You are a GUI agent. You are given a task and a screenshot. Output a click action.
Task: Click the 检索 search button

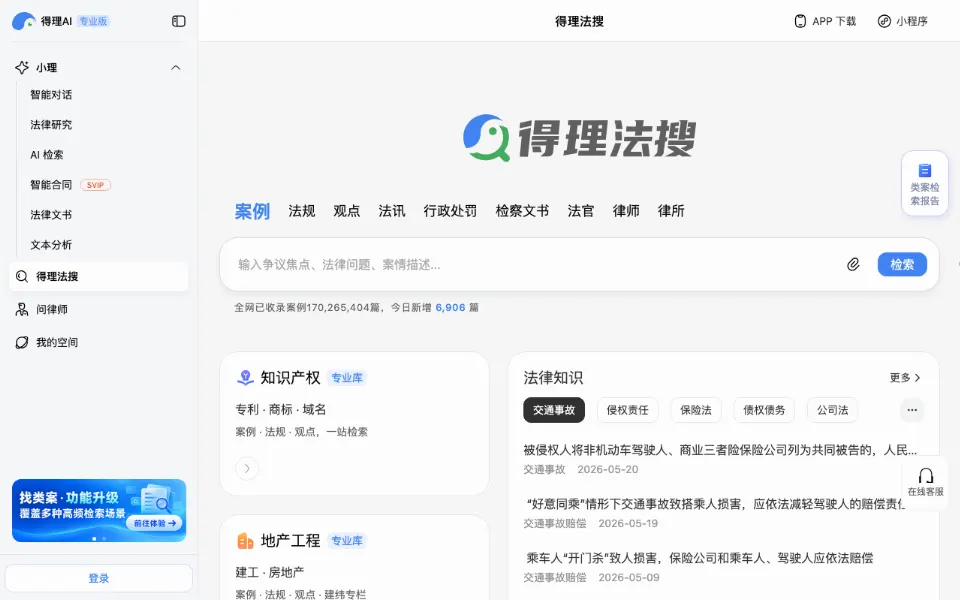pyautogui.click(x=902, y=264)
